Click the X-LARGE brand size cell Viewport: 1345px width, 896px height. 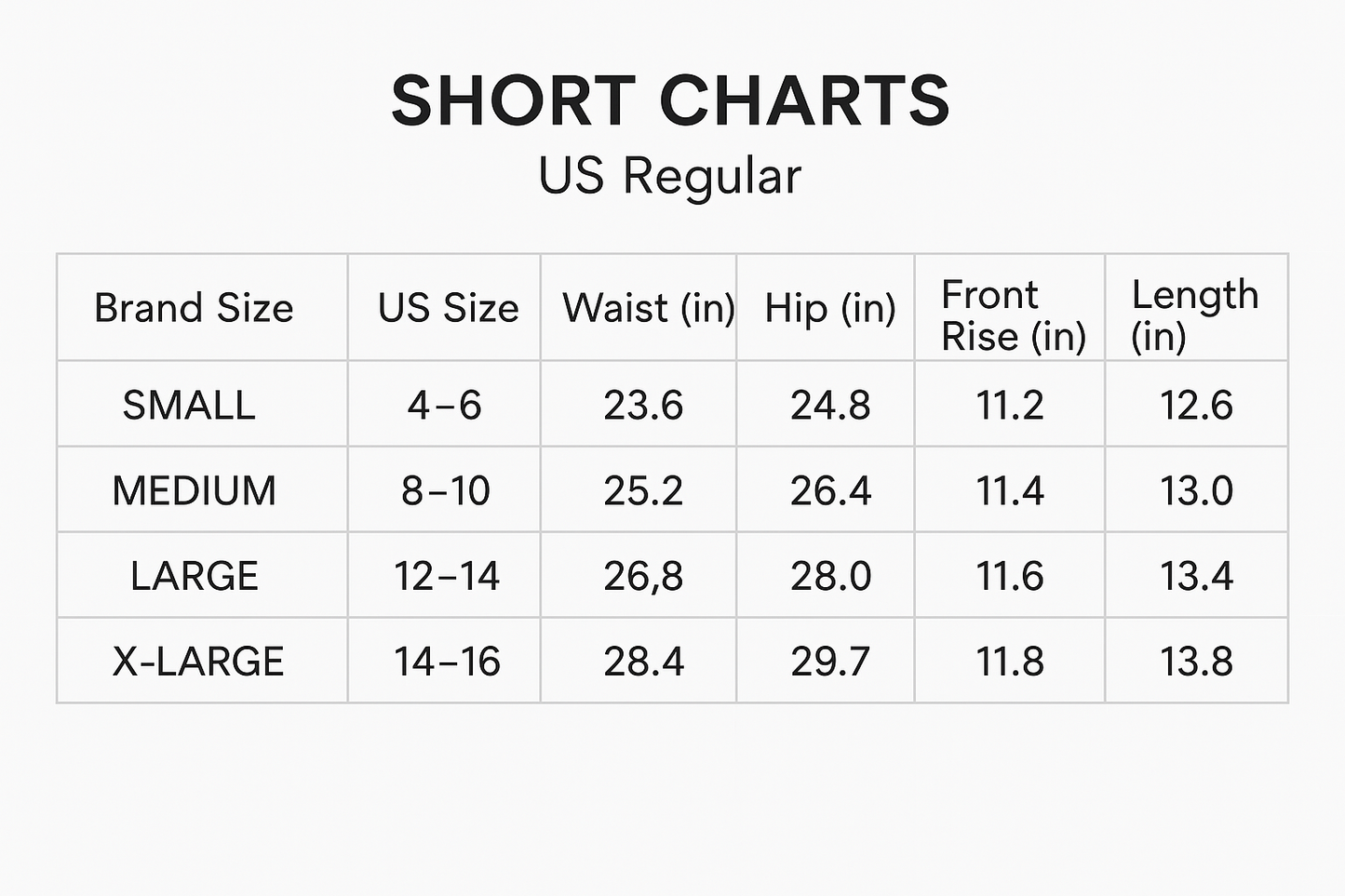pyautogui.click(x=197, y=662)
